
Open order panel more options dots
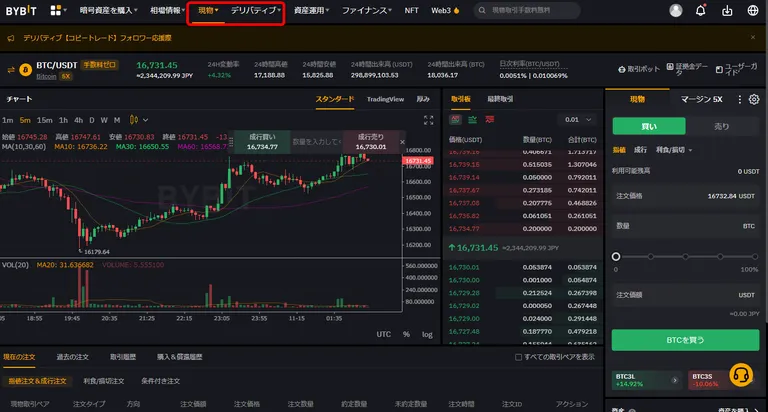[x=740, y=99]
